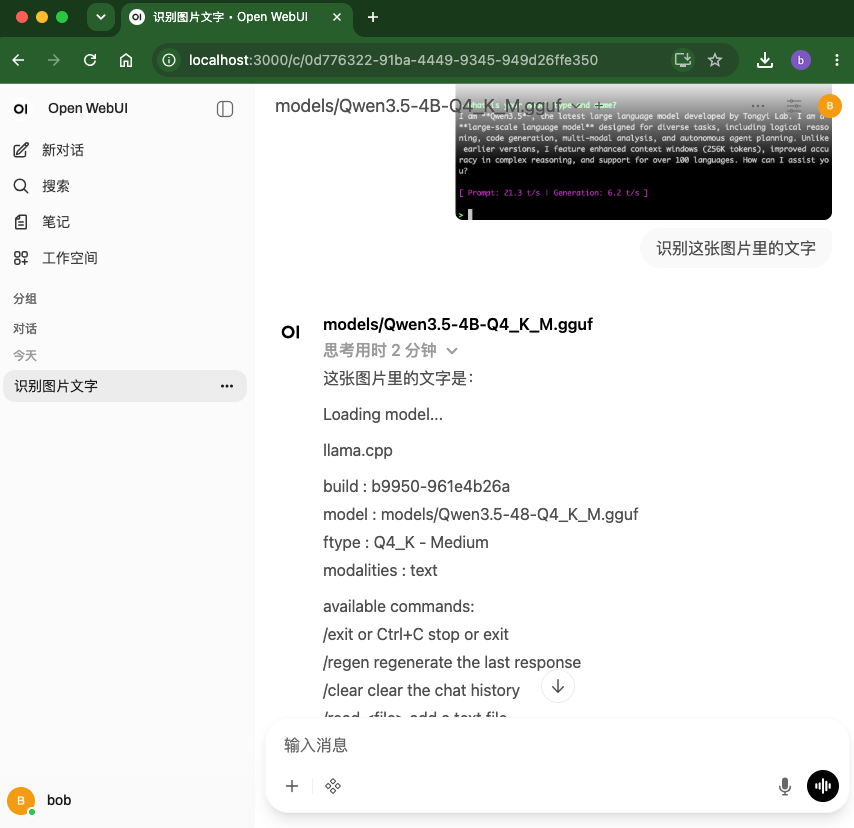This screenshot has height=828, width=854.
Task: Jump to bottom with the down-arrow button
Action: (558, 686)
